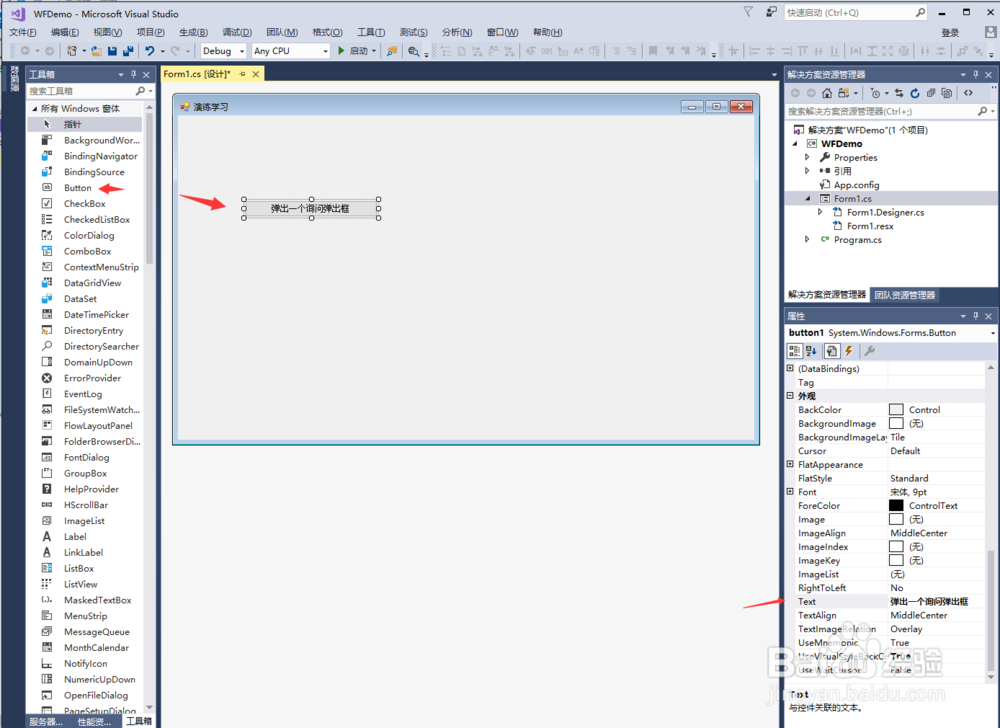The image size is (1000, 728).
Task: Select Form1.Designer.cs in Solution Explorer
Action: coord(885,213)
